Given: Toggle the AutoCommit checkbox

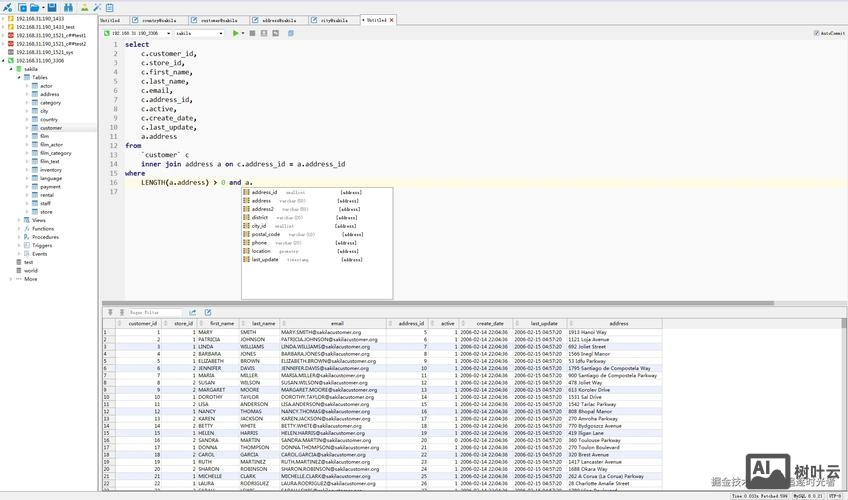Looking at the screenshot, I should point(816,33).
